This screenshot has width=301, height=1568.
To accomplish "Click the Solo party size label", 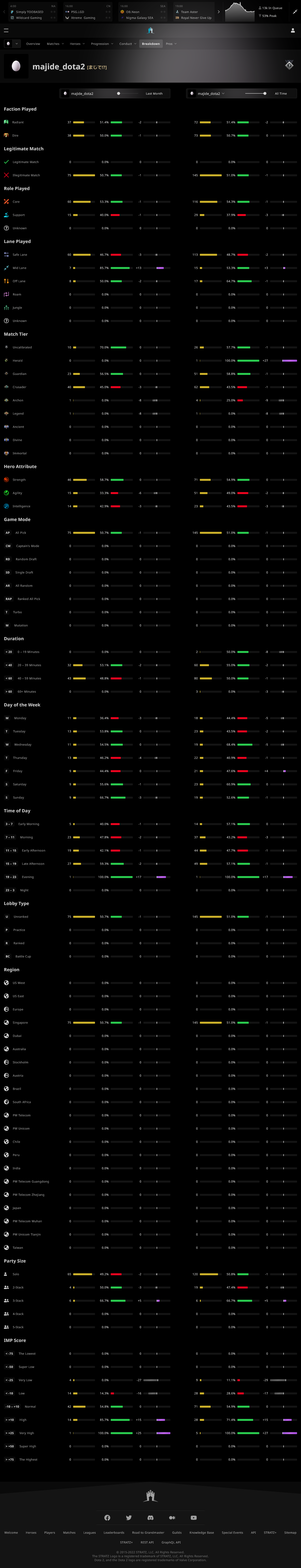I will pos(16,1274).
